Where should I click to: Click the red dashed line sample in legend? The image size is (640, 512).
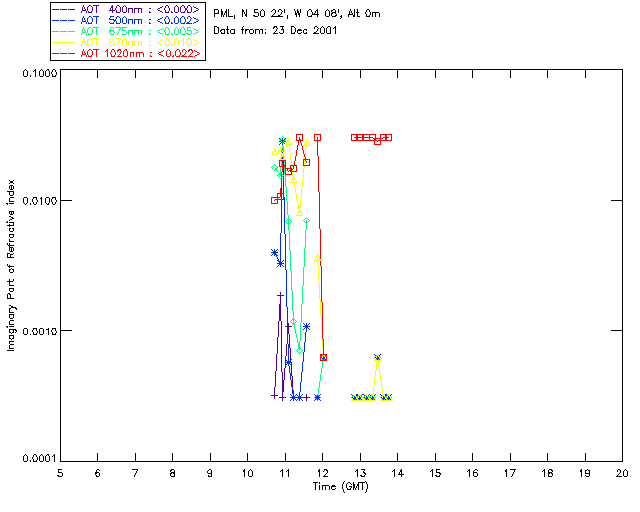click(64, 53)
